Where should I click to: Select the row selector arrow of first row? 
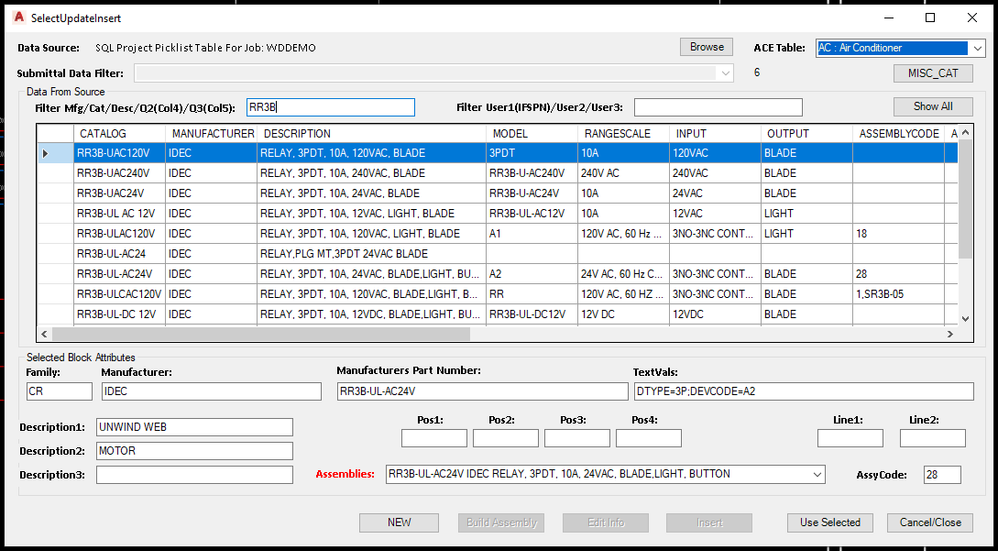point(55,153)
